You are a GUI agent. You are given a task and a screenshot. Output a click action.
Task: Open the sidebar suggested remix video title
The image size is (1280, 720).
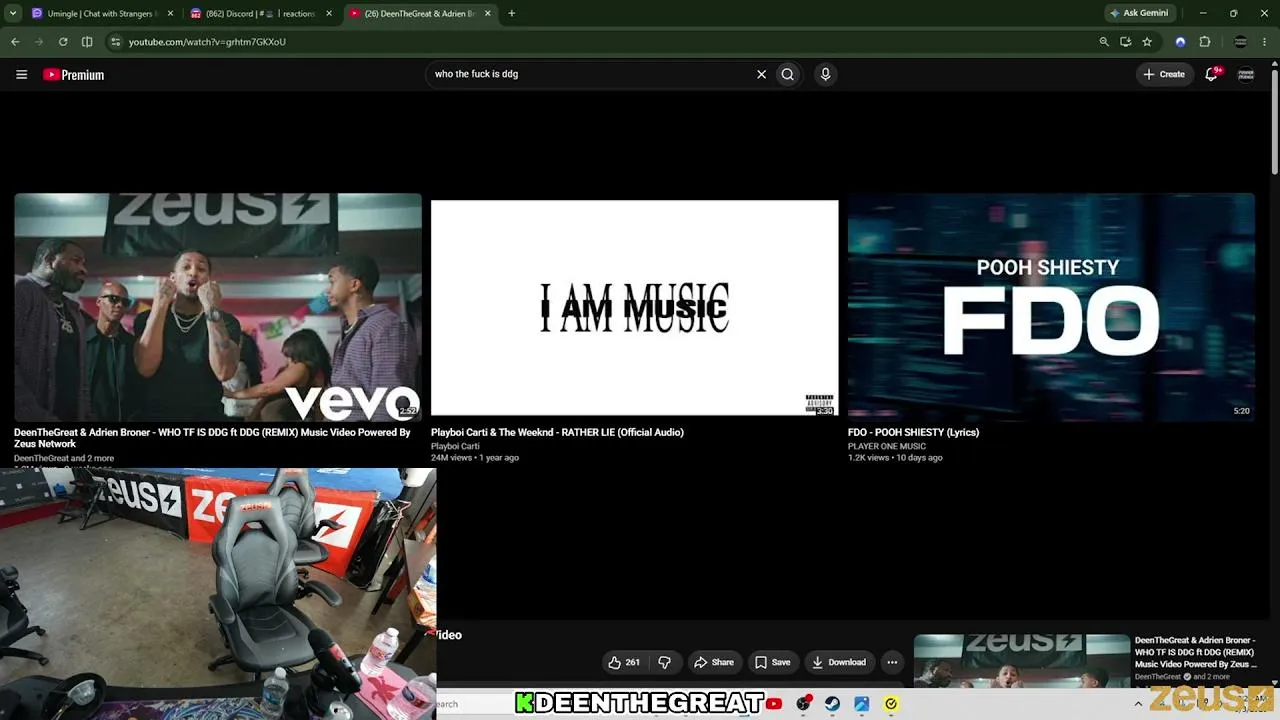pyautogui.click(x=1196, y=652)
